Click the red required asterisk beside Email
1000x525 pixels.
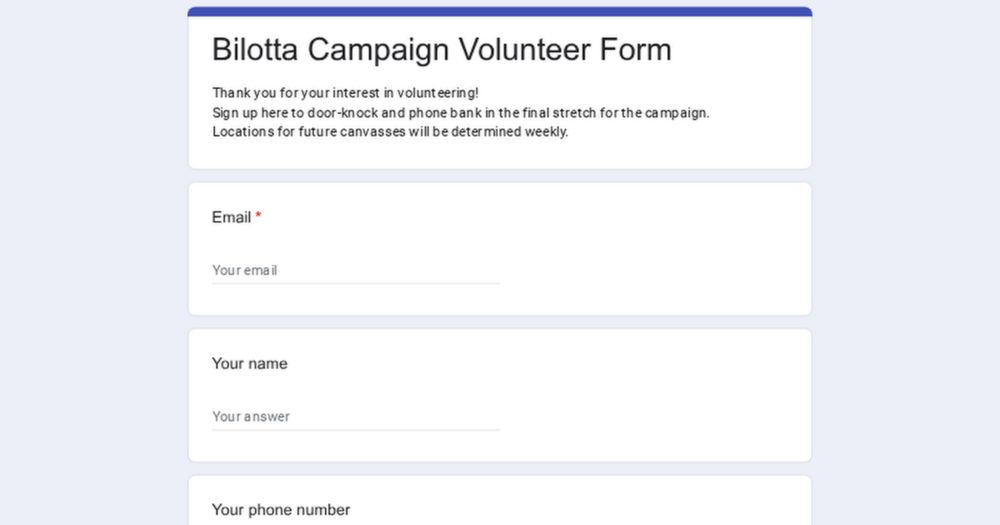(x=258, y=216)
